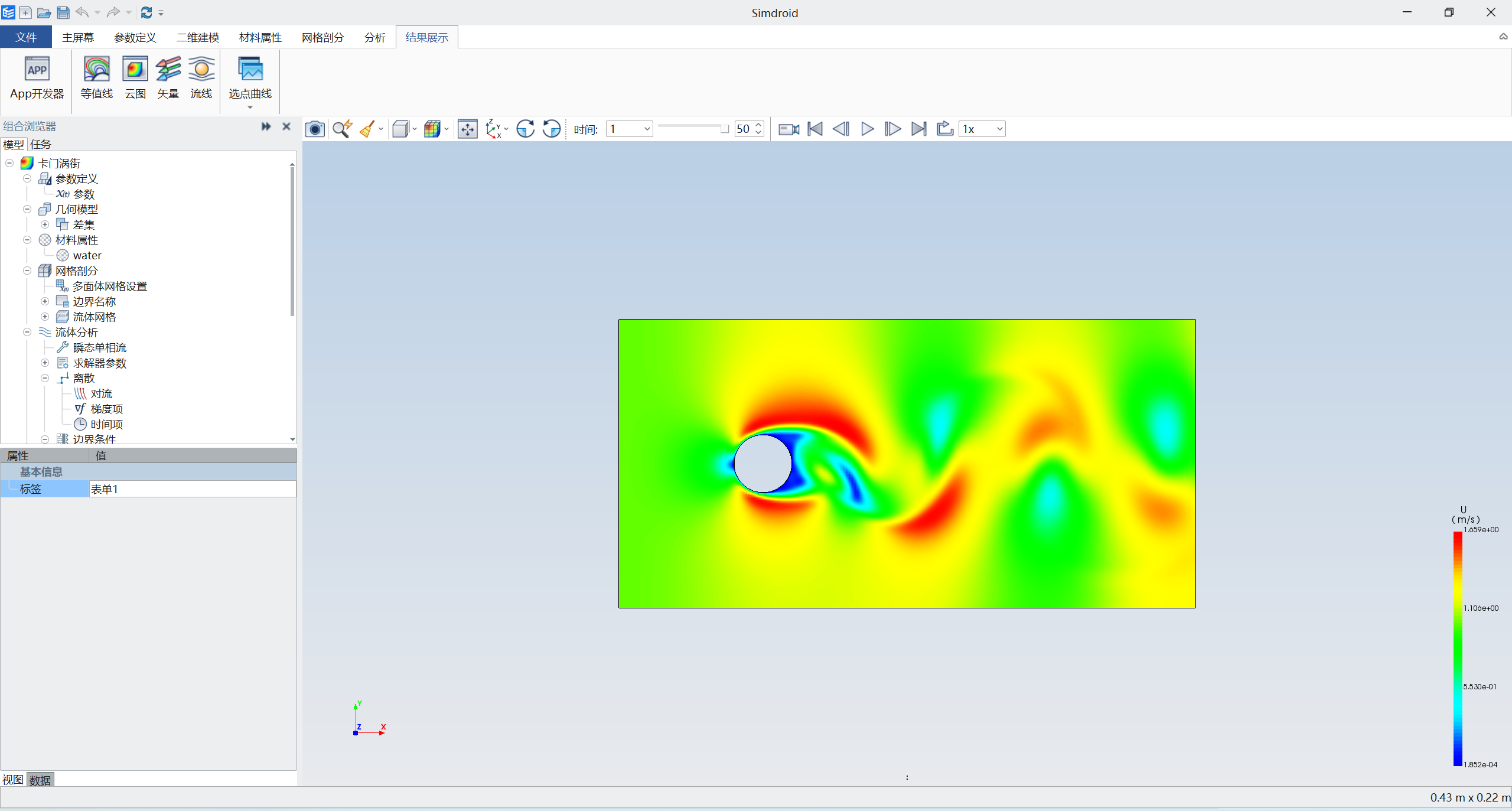The image size is (1512, 811).
Task: Open the 选点曲线 dropdown menu
Action: click(x=250, y=108)
